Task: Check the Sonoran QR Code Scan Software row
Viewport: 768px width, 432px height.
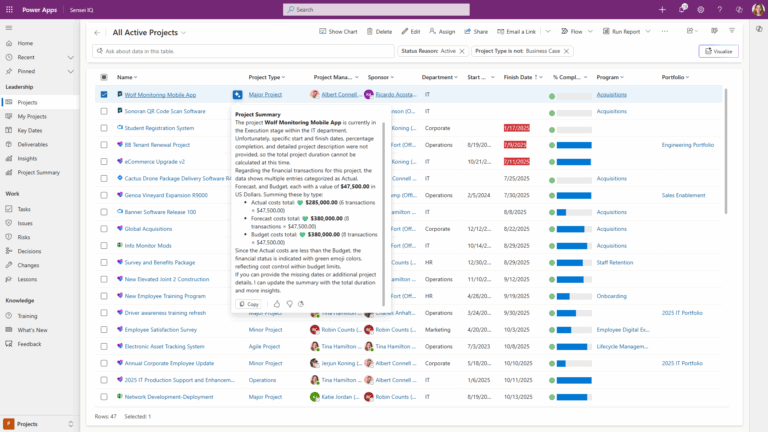Action: click(104, 111)
